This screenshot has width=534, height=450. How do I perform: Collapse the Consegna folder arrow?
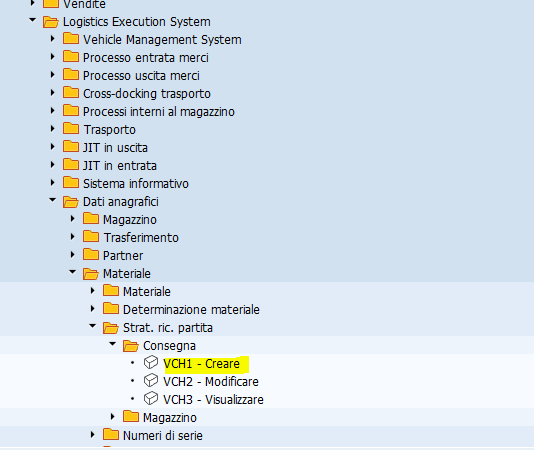coord(112,344)
